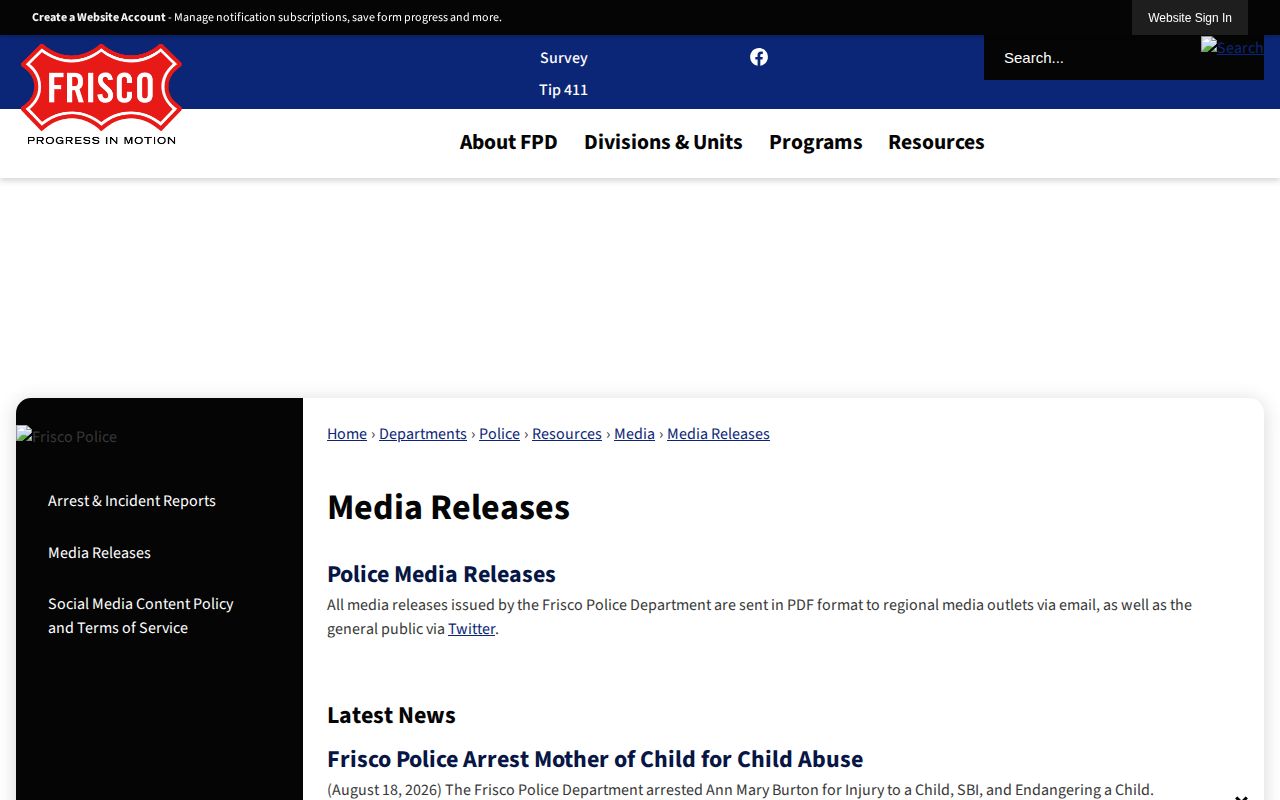Click the Latest News heading
Viewport: 1280px width, 800px height.
tap(391, 715)
